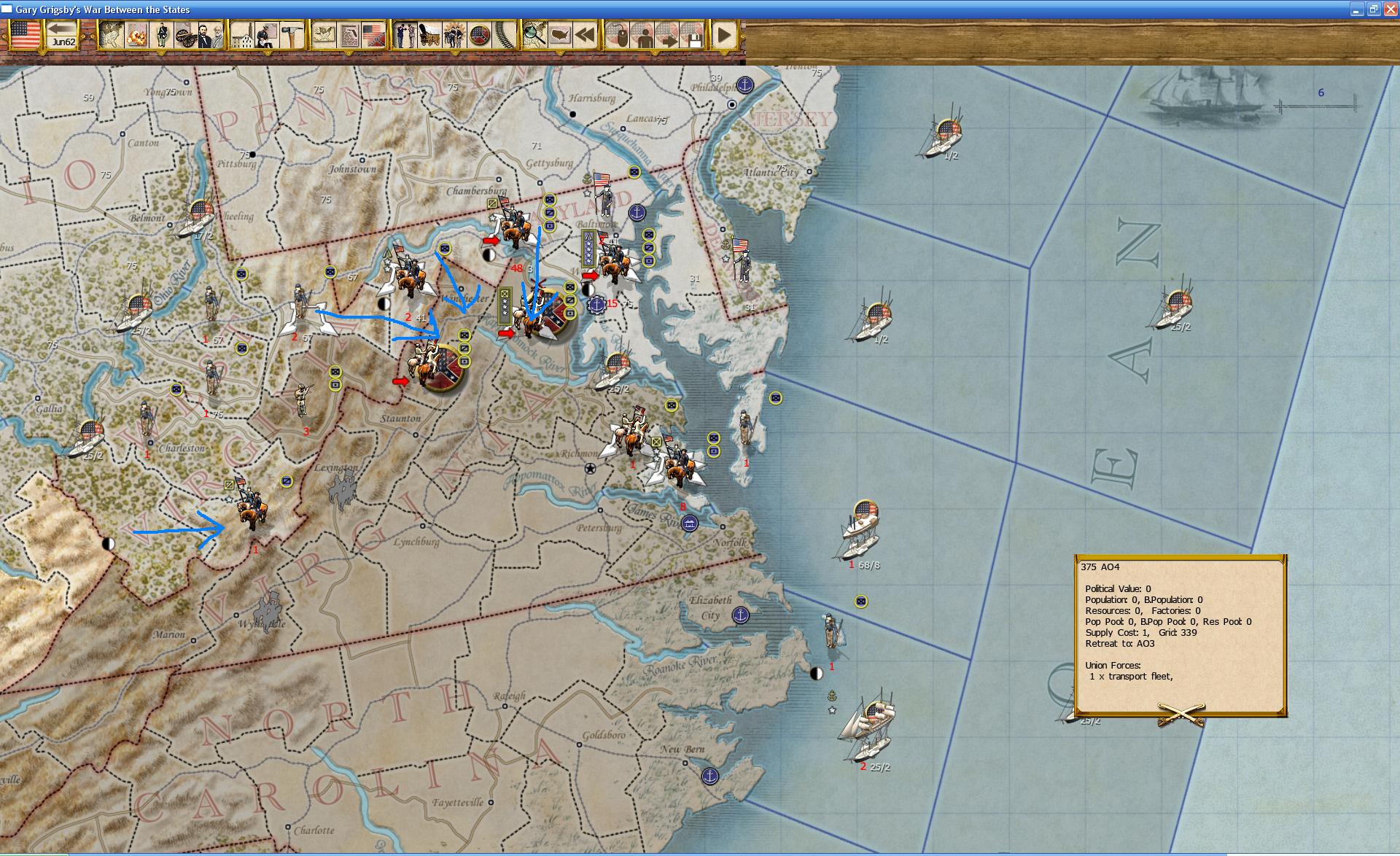1400x856 pixels.
Task: Click the half-moon marker off Roanoke coast
Action: click(817, 673)
